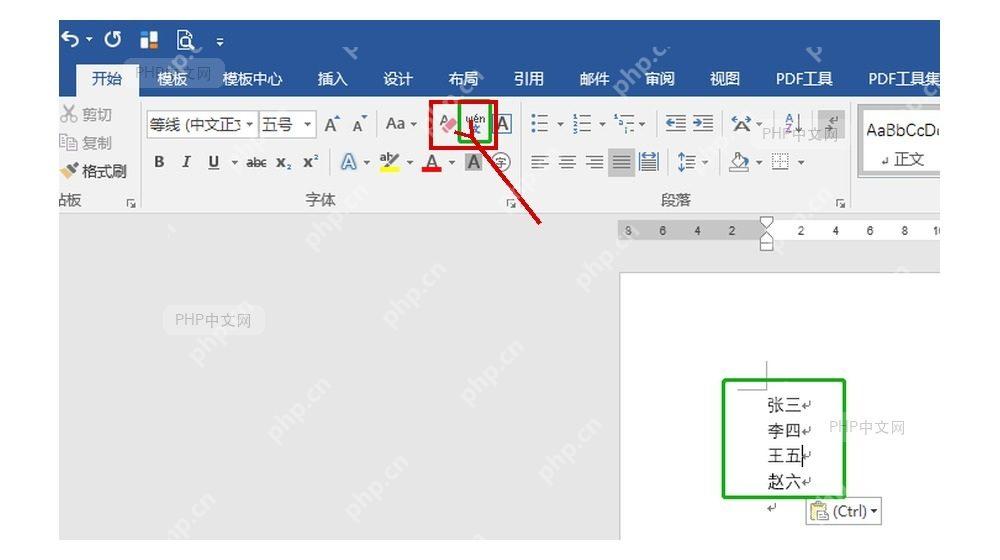Expand the Borders dropdown arrow

point(800,163)
